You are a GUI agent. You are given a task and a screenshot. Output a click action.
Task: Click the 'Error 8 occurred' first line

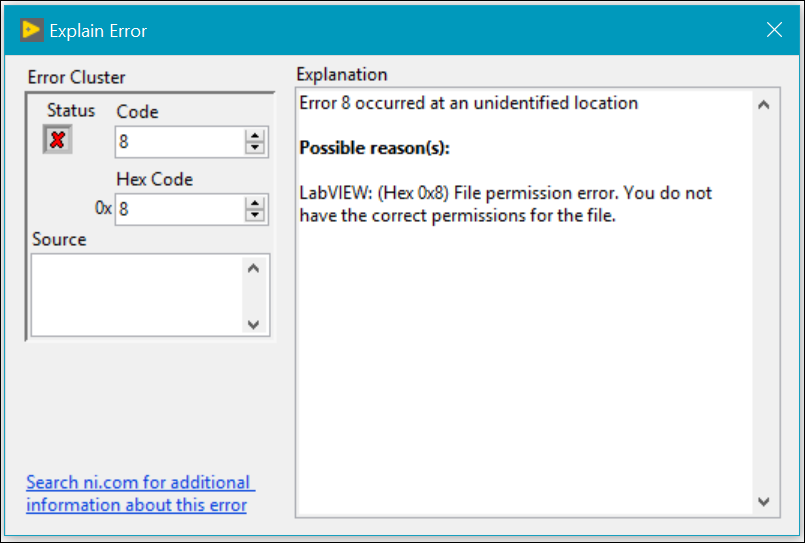point(468,103)
